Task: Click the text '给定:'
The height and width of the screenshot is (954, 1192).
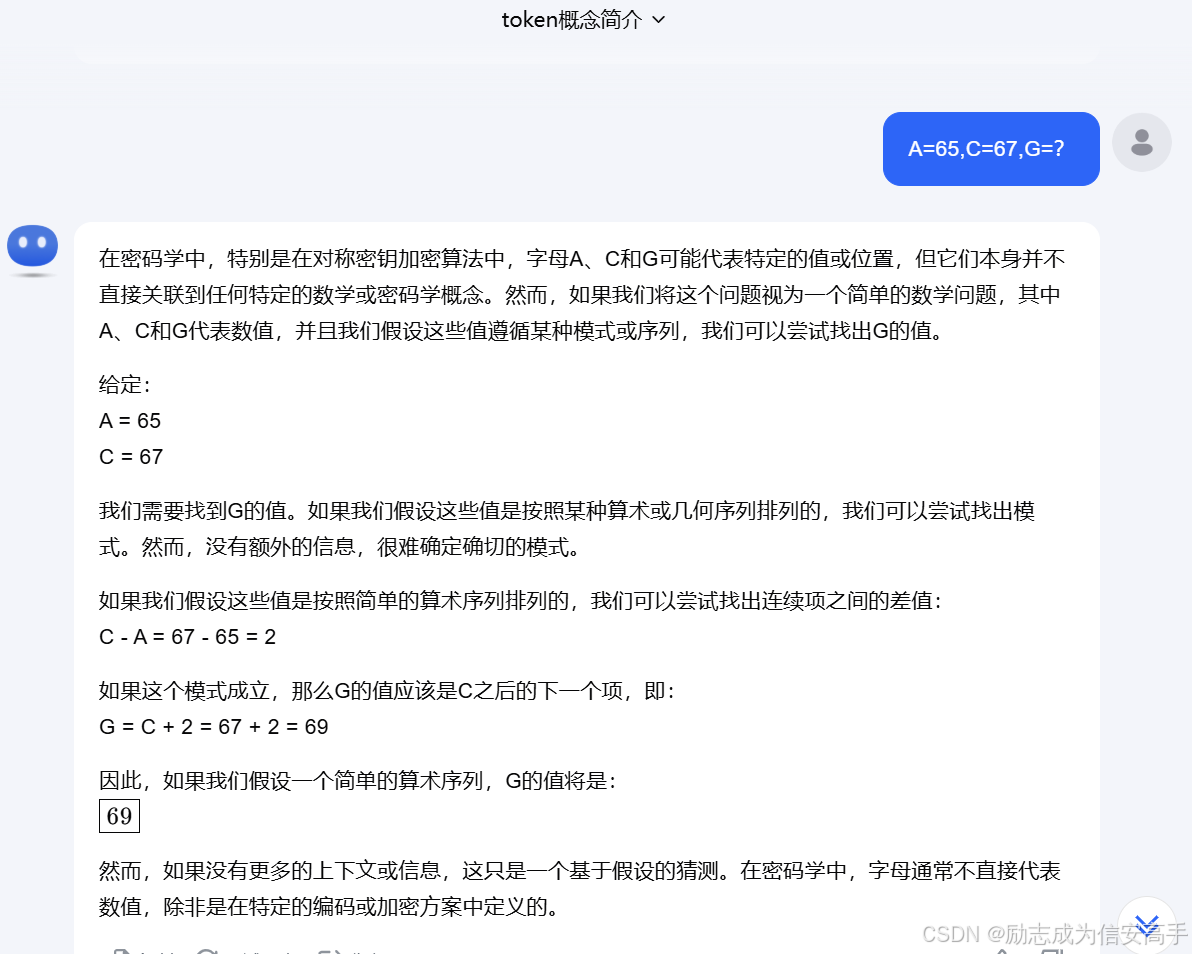Action: tap(125, 385)
